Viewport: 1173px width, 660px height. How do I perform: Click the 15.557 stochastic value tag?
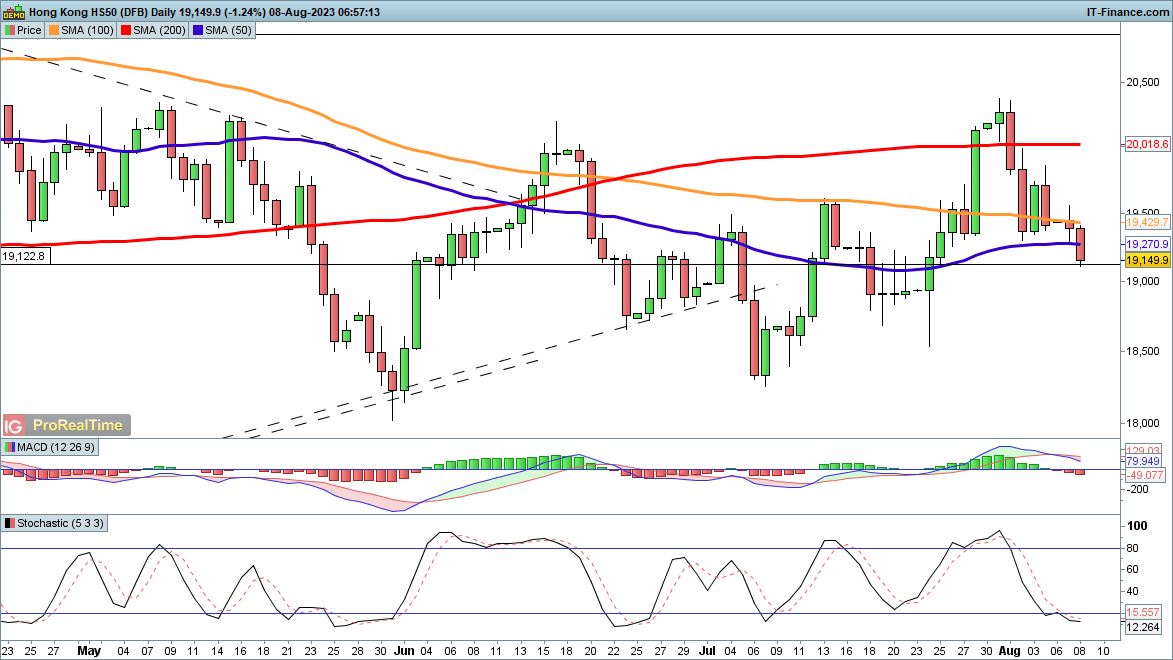click(x=1144, y=611)
